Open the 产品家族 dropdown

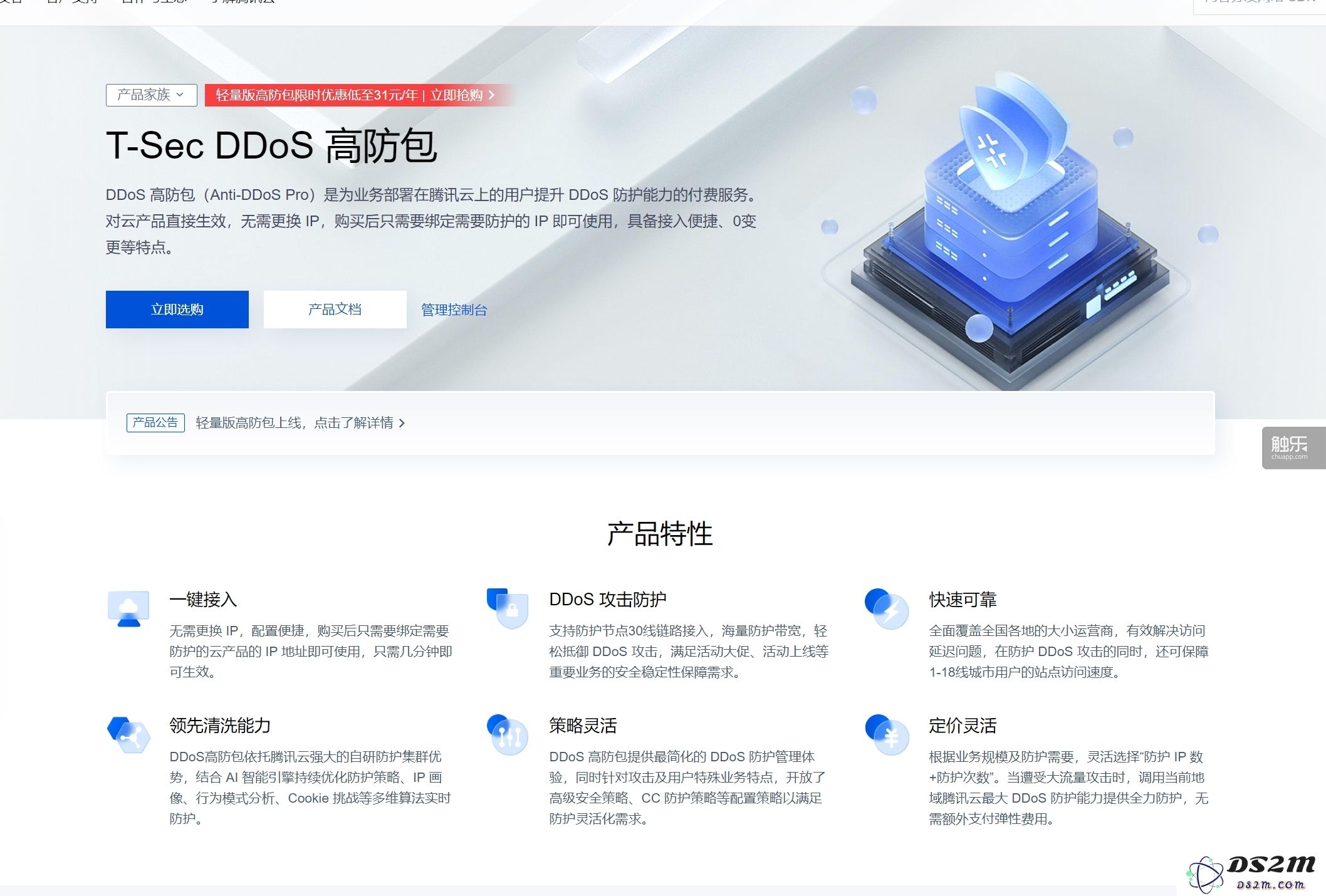coord(151,95)
